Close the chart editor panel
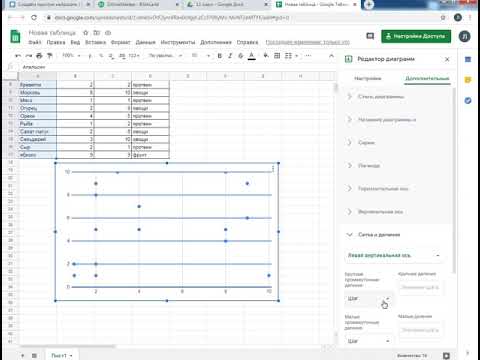The image size is (480, 360). click(x=447, y=59)
